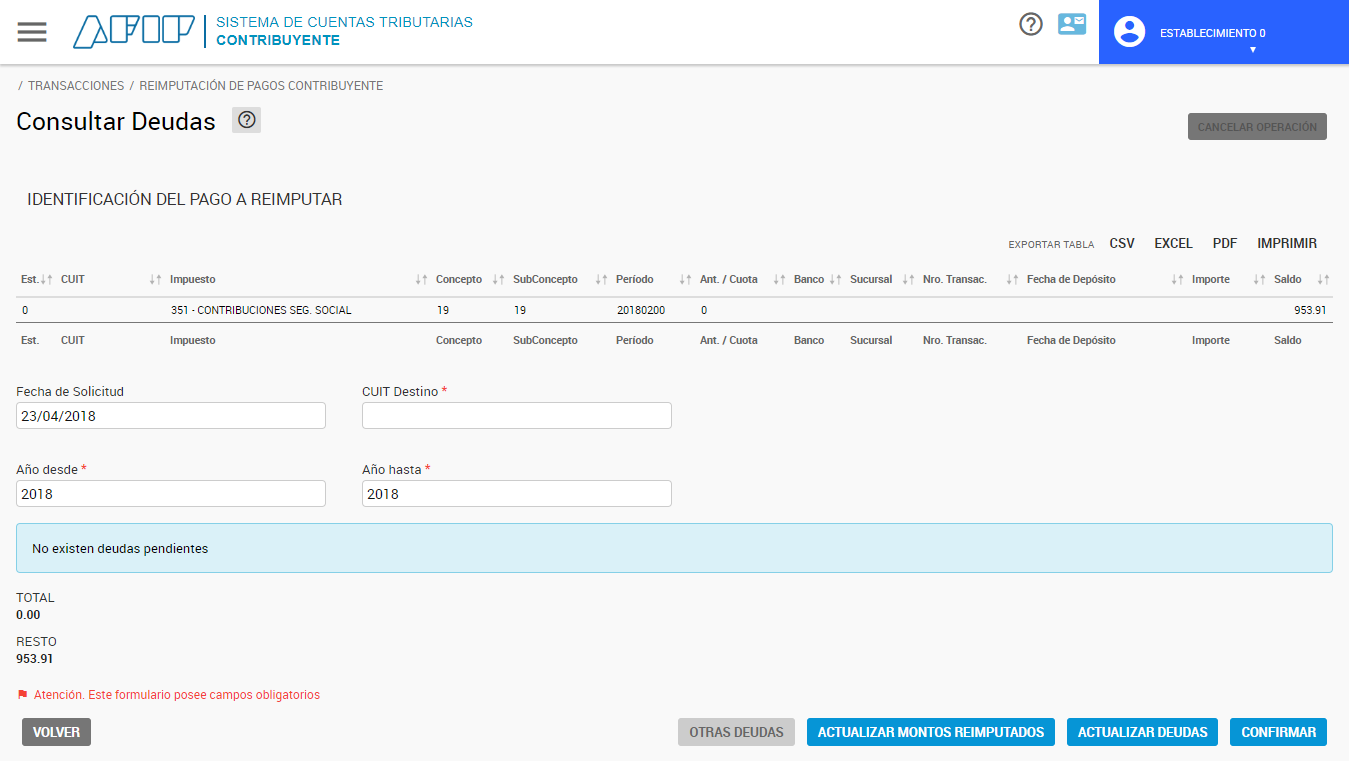
Task: Confirm the operation with Confirmar
Action: [1278, 732]
